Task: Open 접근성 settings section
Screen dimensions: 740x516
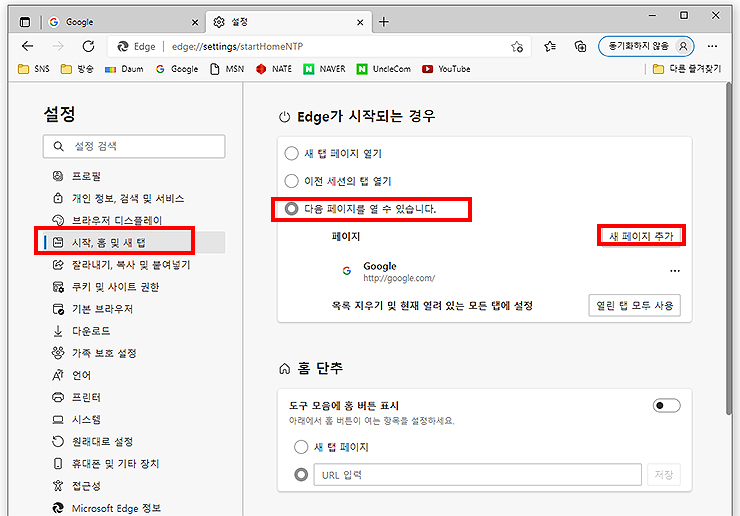Action: pos(134,486)
